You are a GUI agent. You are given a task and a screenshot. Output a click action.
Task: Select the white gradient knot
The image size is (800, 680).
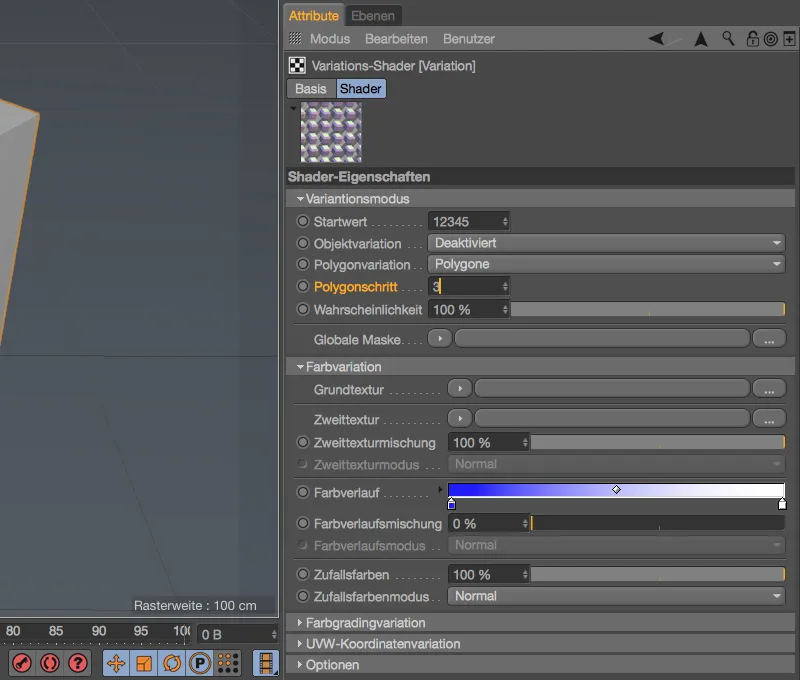782,505
